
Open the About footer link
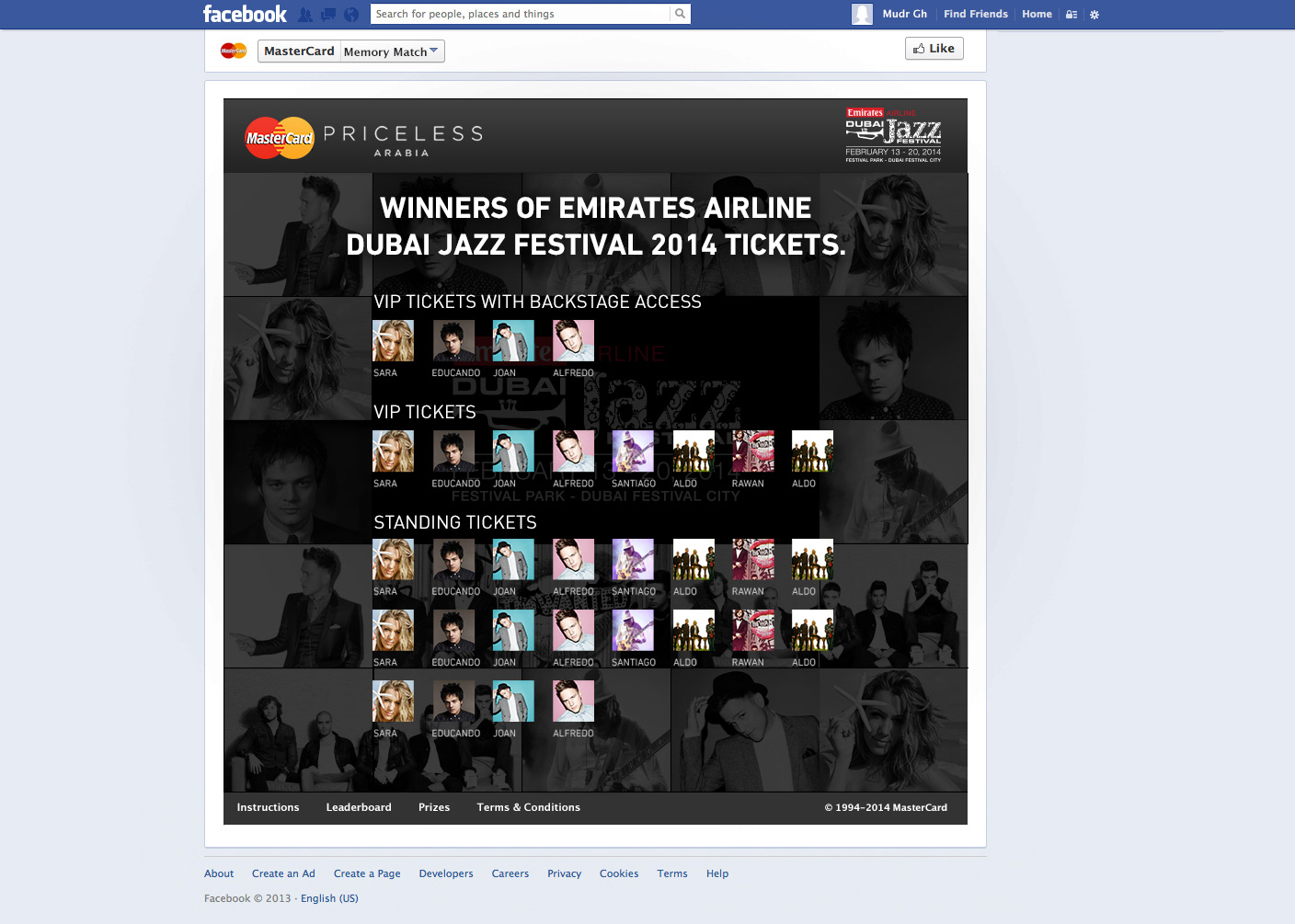point(219,873)
